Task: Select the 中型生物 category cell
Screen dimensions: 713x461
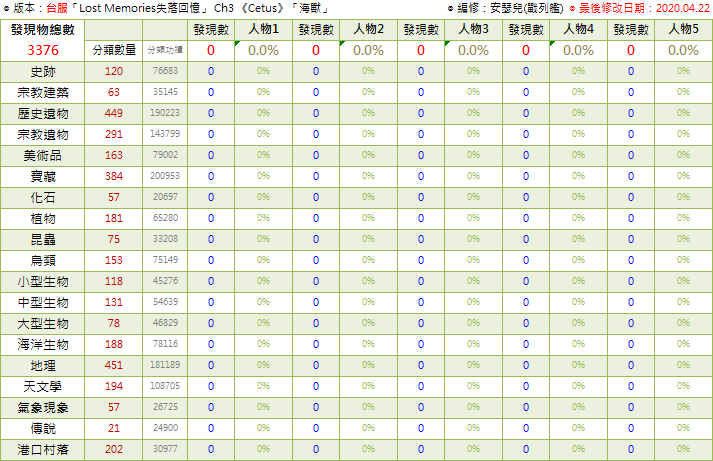Action: 43,302
